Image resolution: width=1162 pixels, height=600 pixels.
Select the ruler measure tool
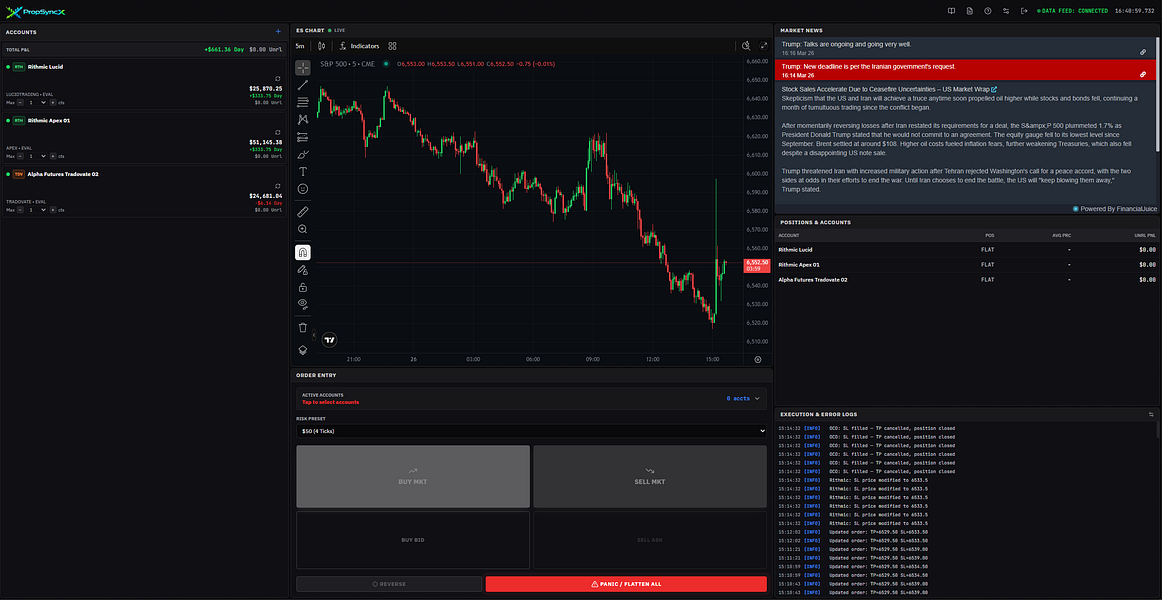click(x=302, y=212)
